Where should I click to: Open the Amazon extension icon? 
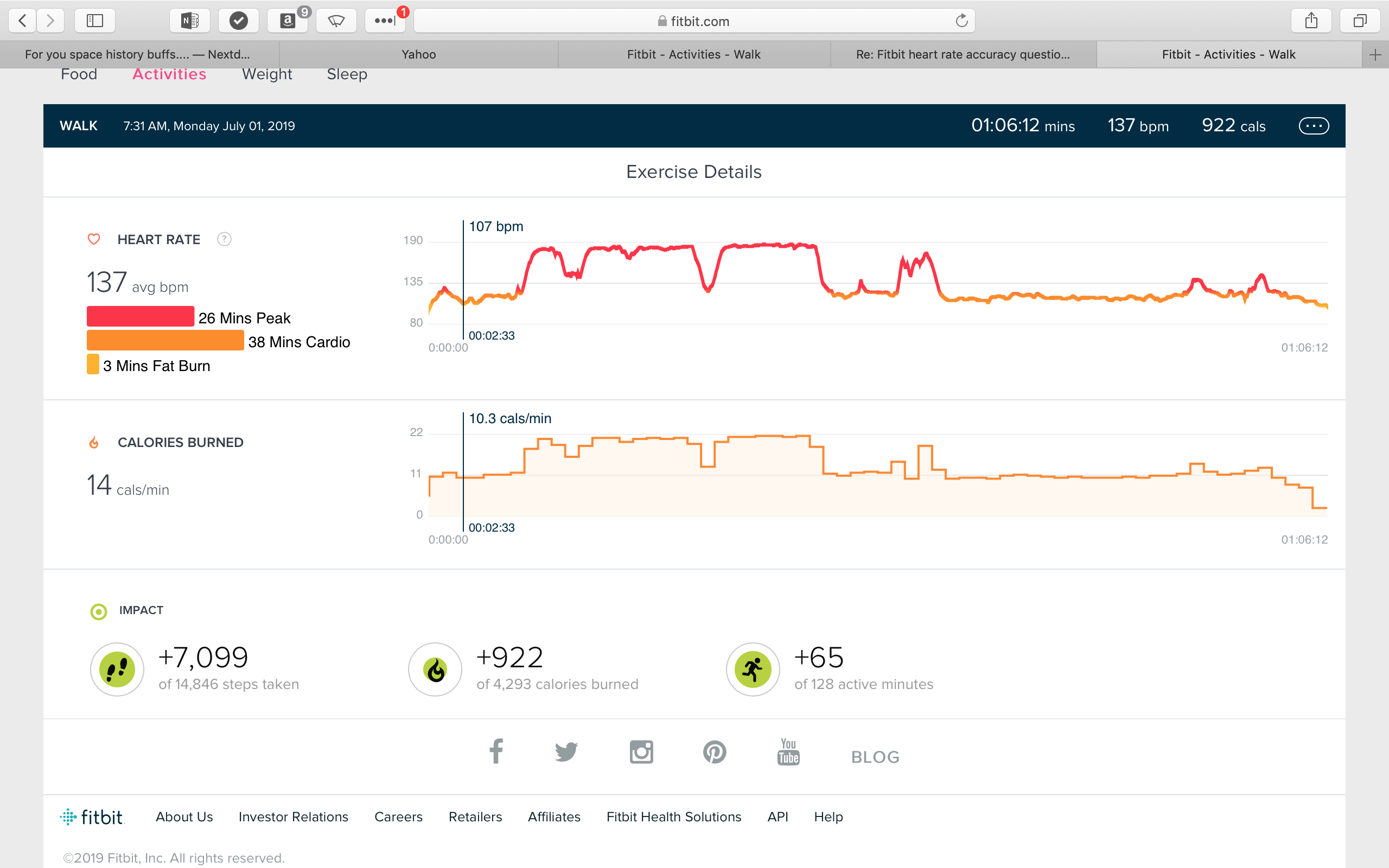click(288, 21)
